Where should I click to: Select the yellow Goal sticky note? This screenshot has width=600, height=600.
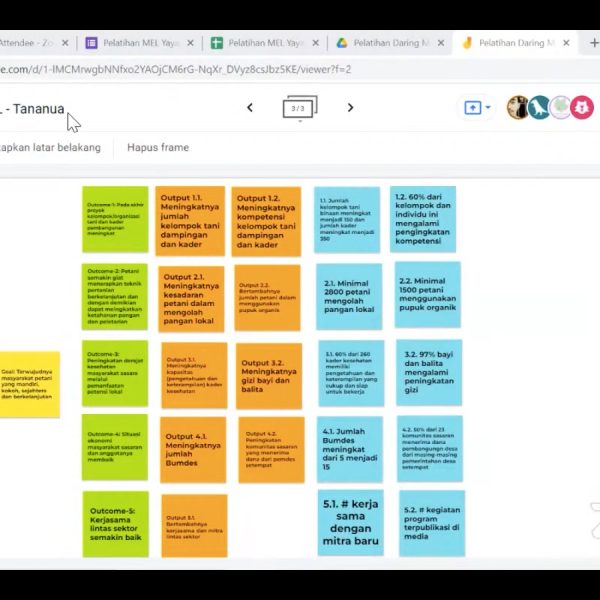coord(29,384)
